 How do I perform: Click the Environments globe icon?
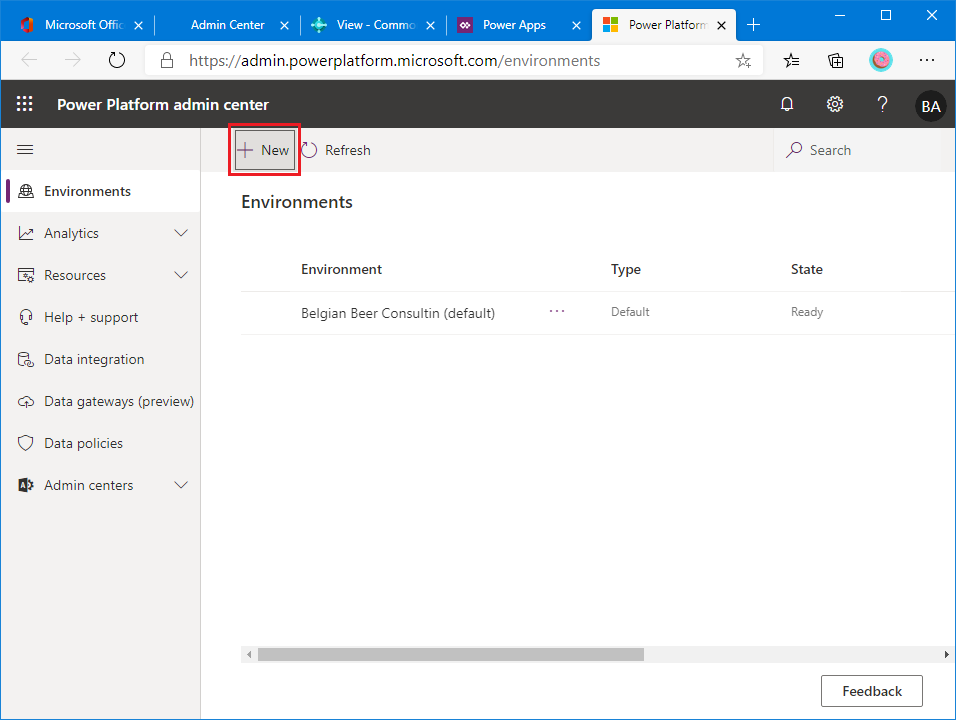(26, 191)
